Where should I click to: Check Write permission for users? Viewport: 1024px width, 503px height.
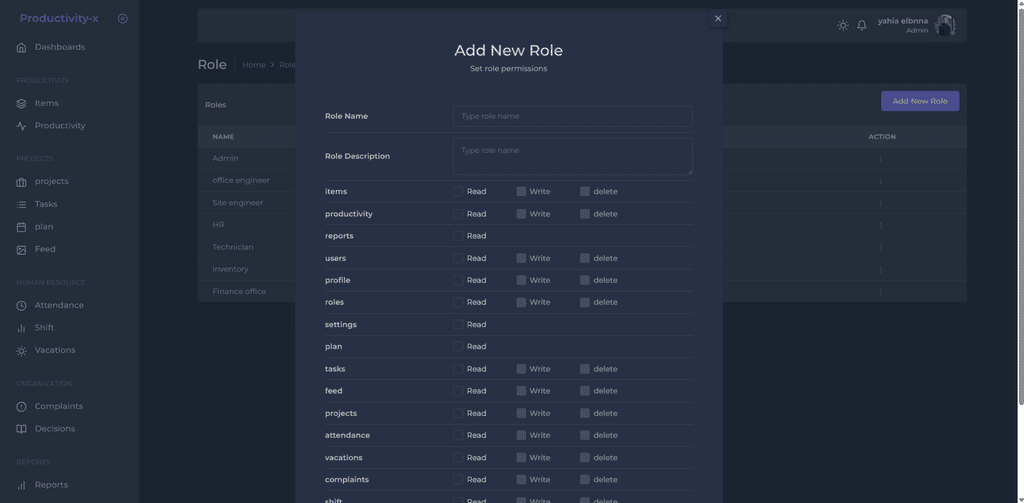coord(521,258)
